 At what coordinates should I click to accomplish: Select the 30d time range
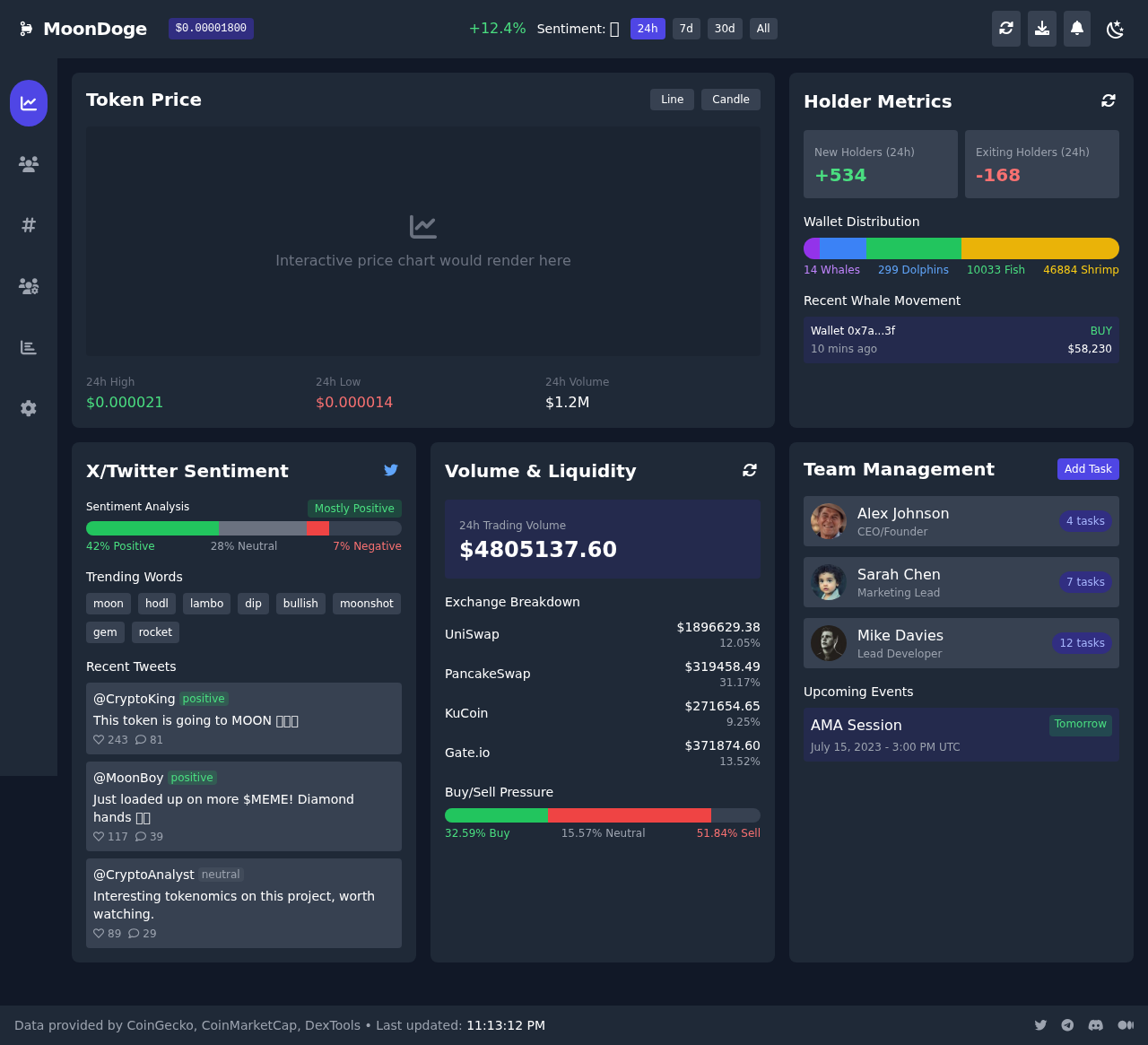point(725,29)
